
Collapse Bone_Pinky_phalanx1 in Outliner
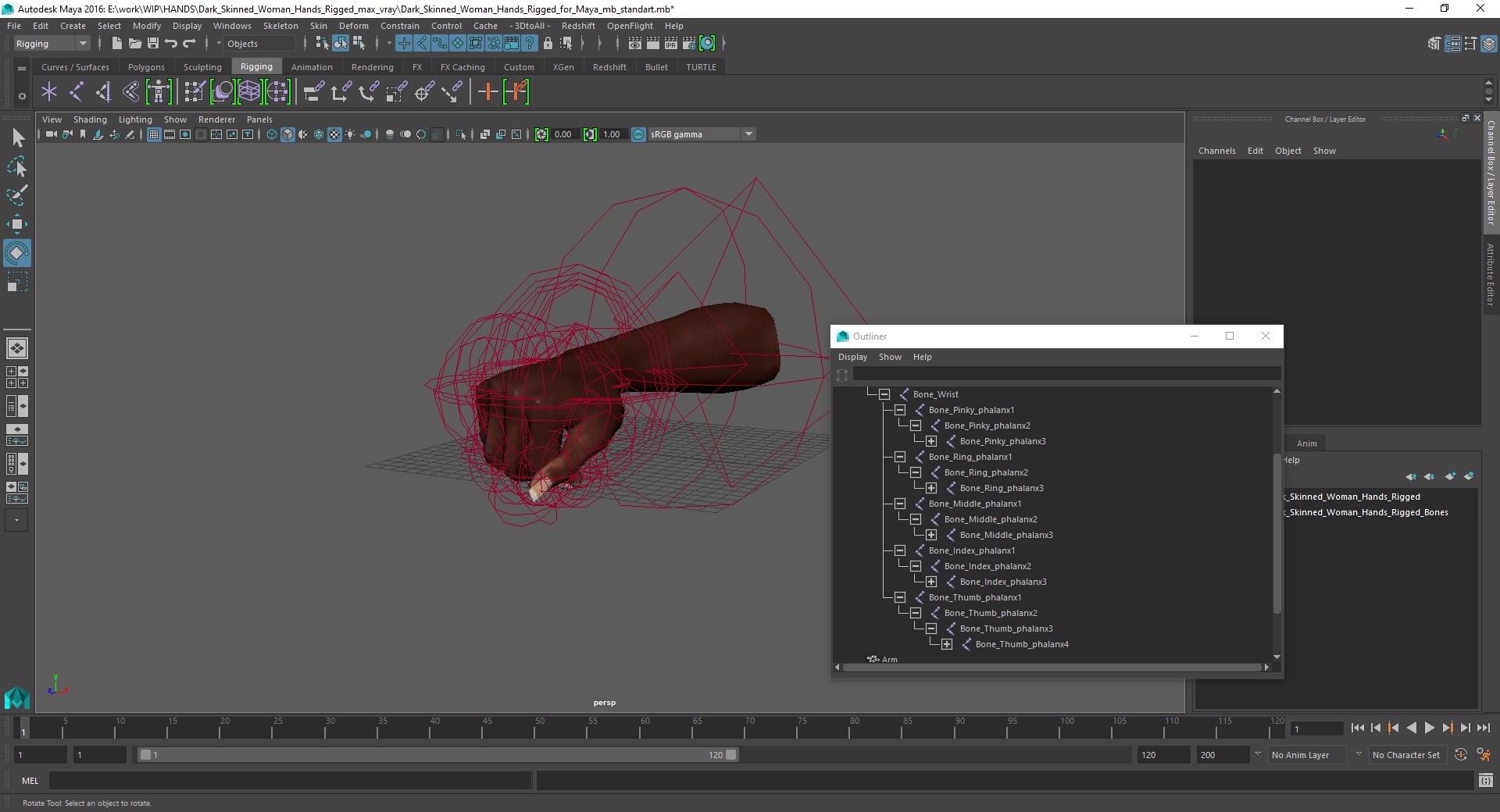coord(900,410)
